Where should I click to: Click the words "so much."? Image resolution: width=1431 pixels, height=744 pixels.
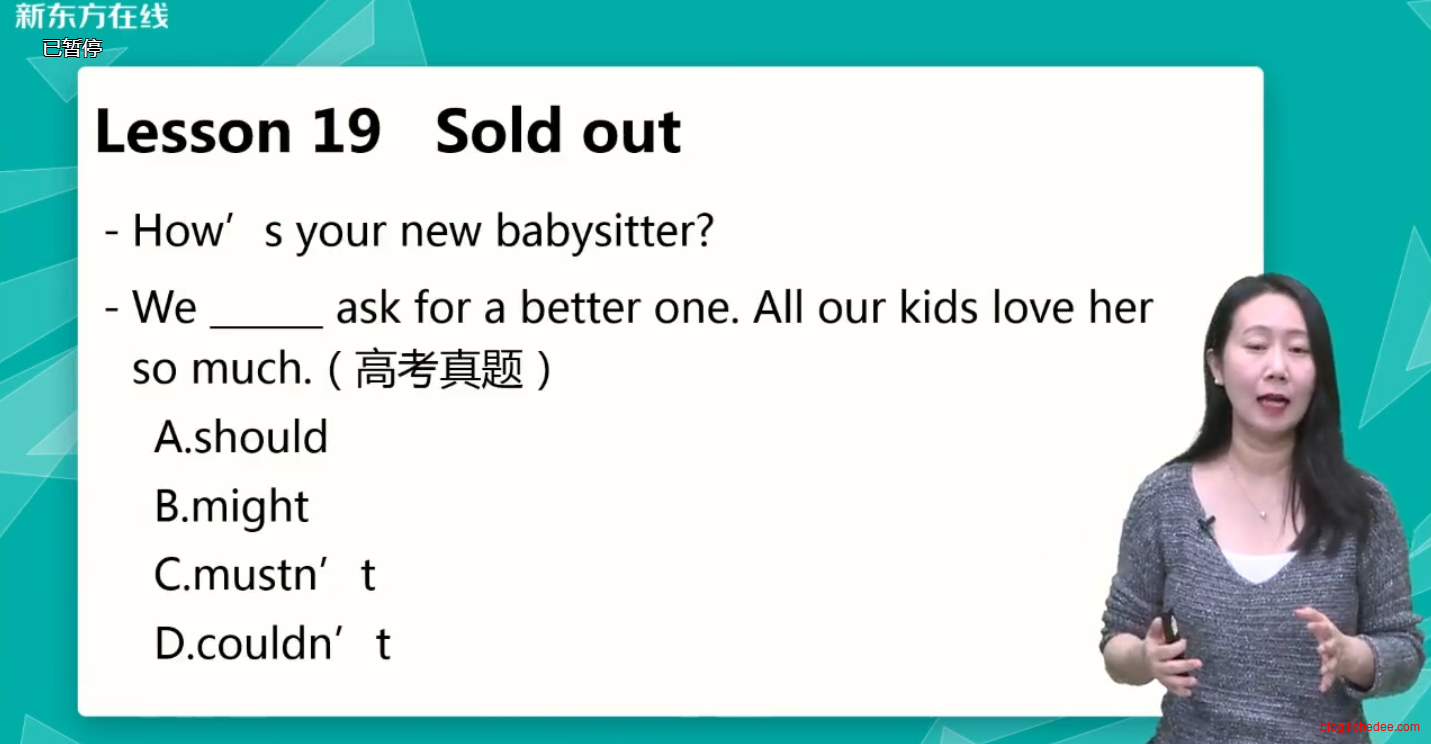click(222, 370)
